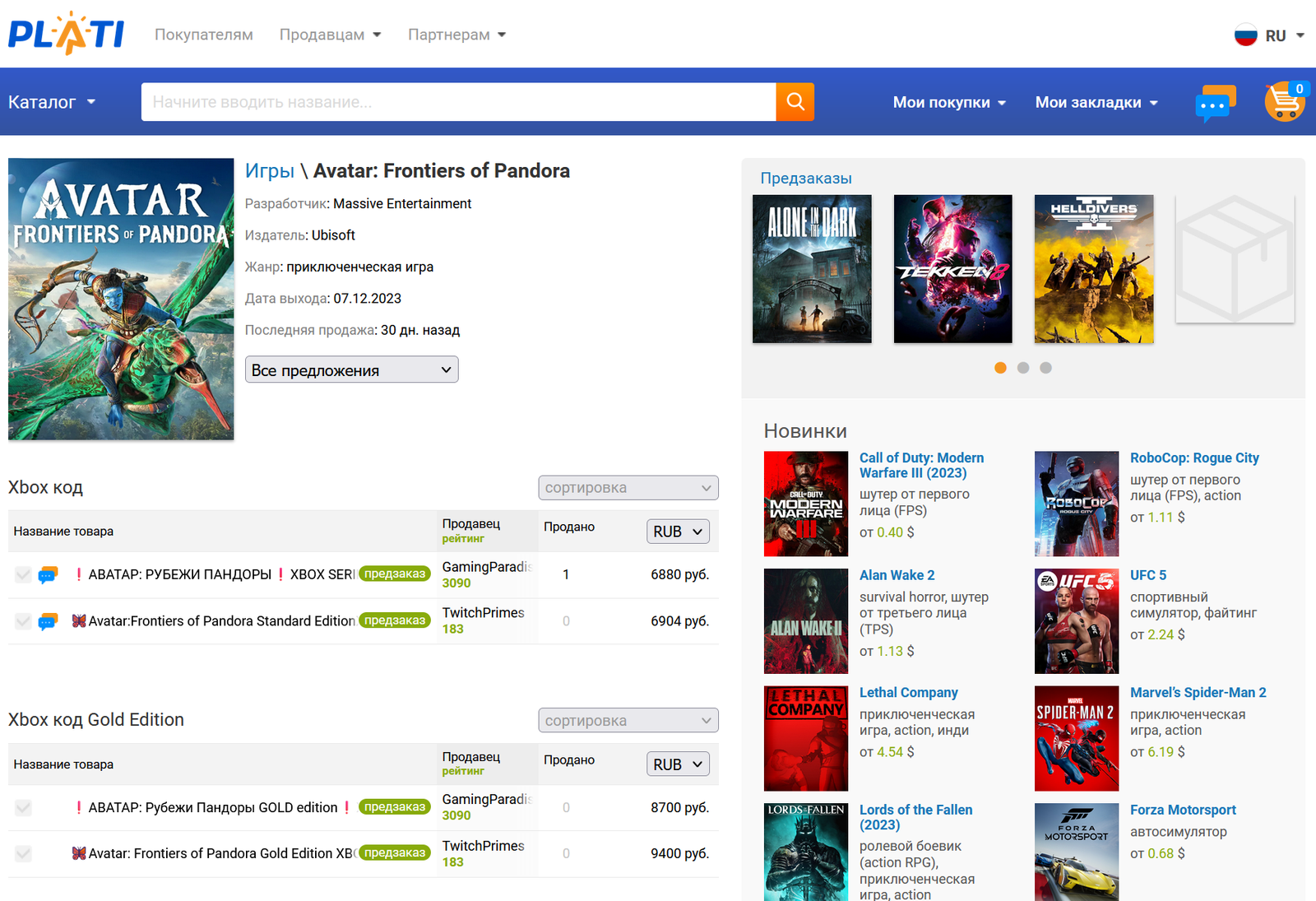The image size is (1316, 901).
Task: Change RUB currency in Gold Edition table
Action: [x=678, y=764]
